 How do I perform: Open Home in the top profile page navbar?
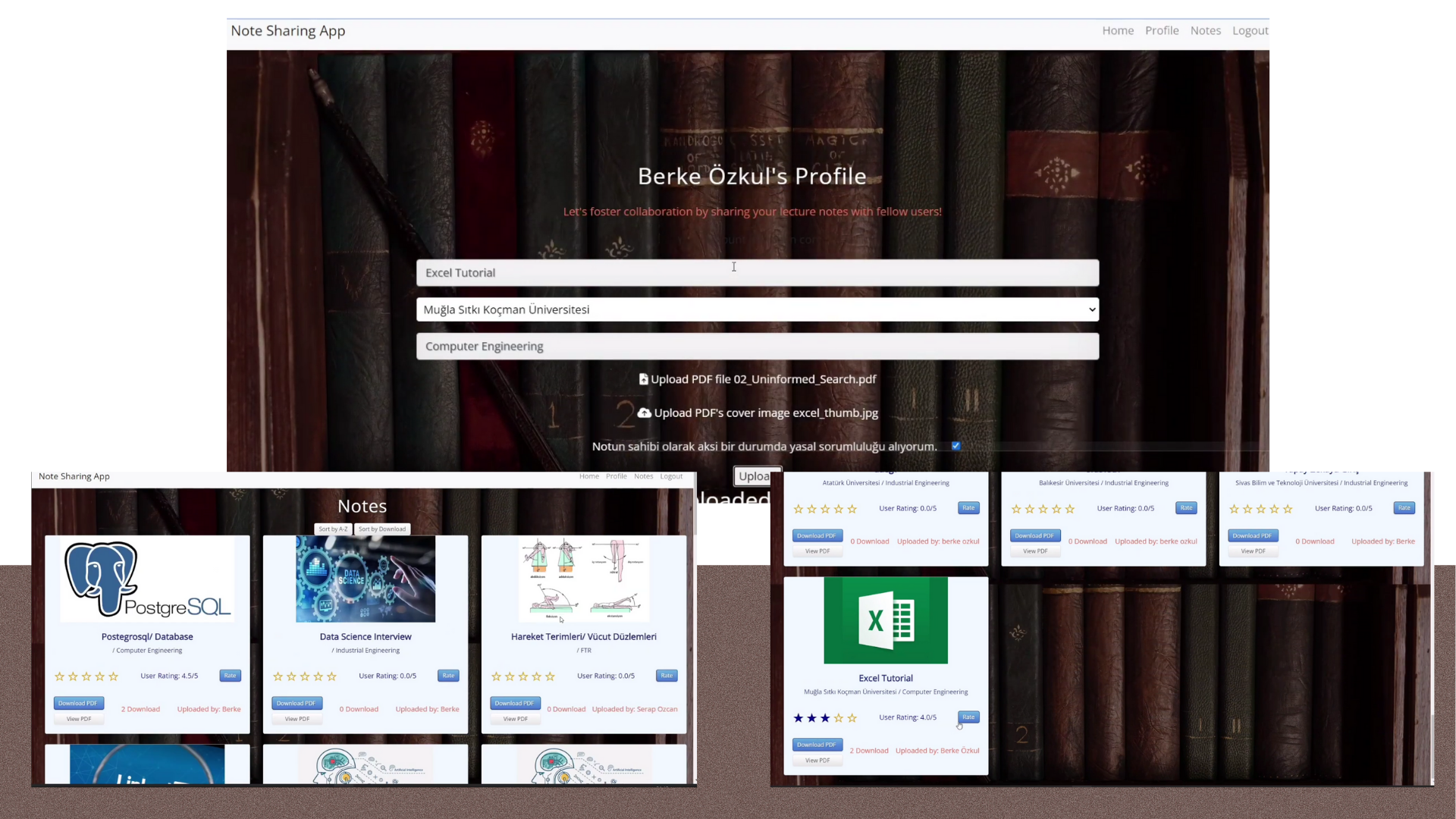click(1118, 30)
